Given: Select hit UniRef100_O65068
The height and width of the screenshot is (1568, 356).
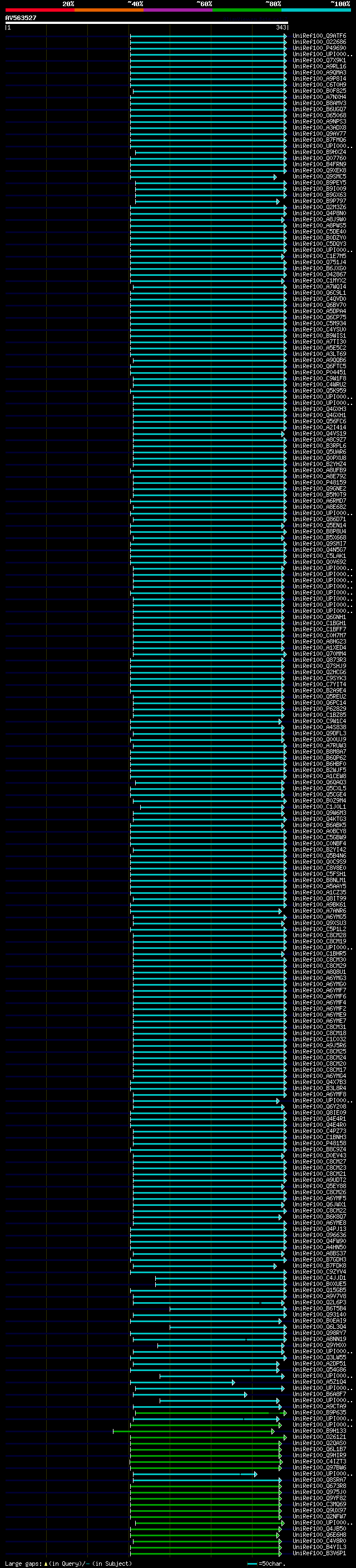Looking at the screenshot, I should (319, 116).
